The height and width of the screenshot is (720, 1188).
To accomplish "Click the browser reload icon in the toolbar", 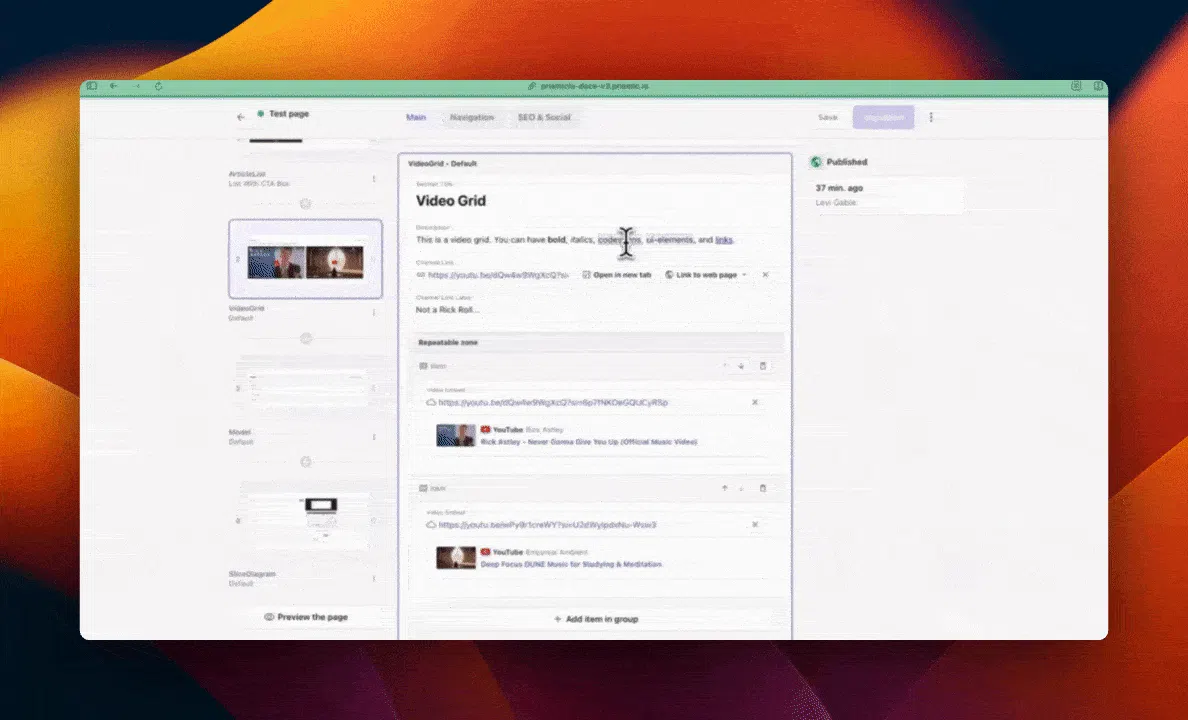I will [x=158, y=86].
